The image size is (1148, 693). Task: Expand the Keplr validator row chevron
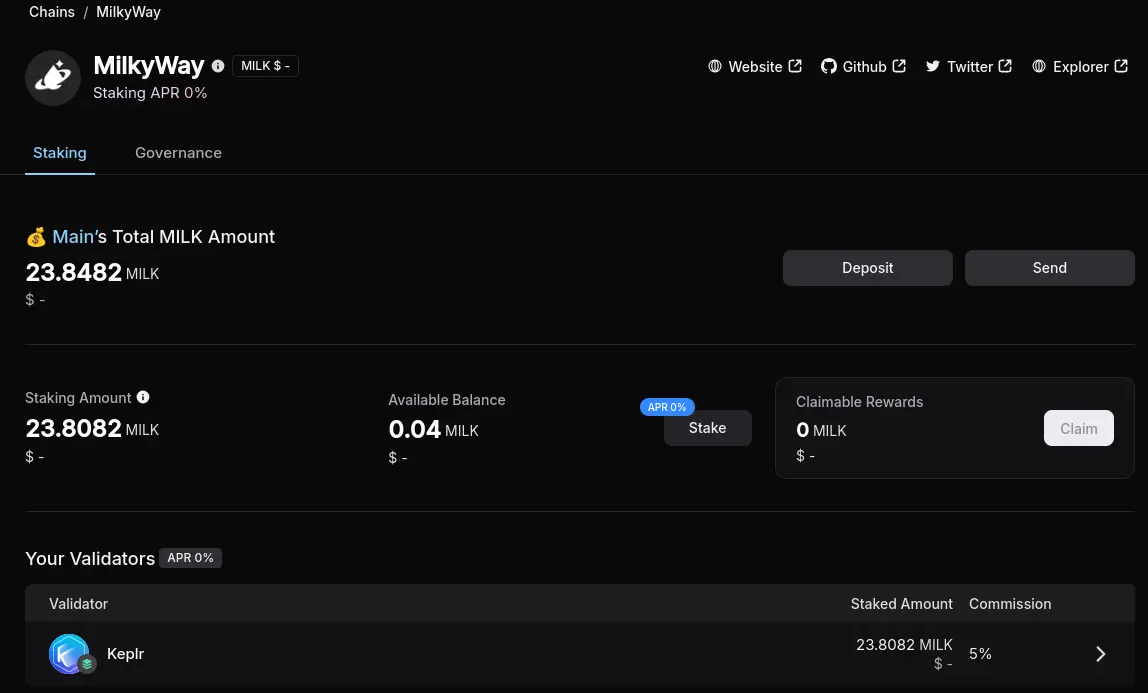pyautogui.click(x=1100, y=653)
